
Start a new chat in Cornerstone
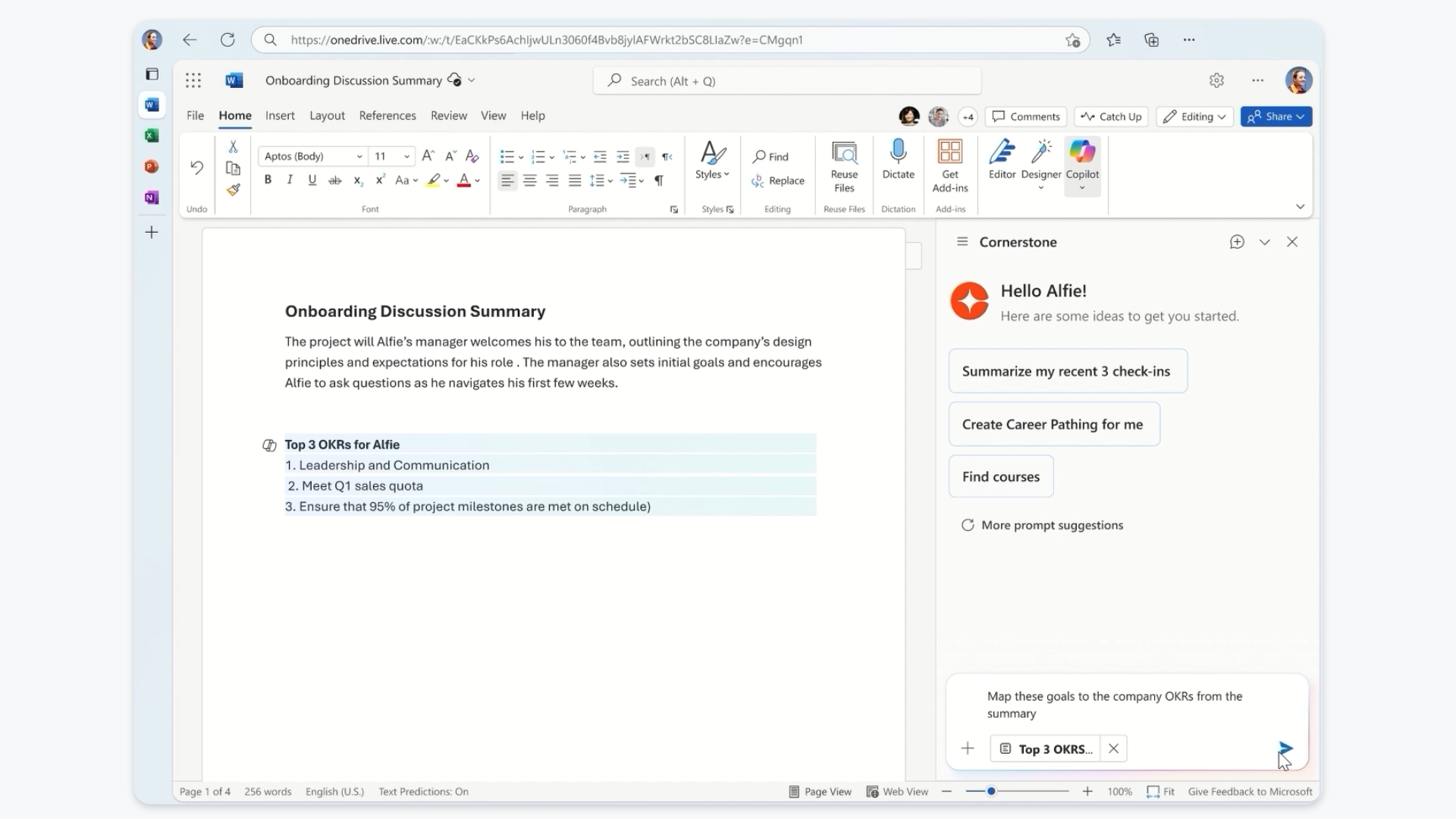click(1237, 242)
